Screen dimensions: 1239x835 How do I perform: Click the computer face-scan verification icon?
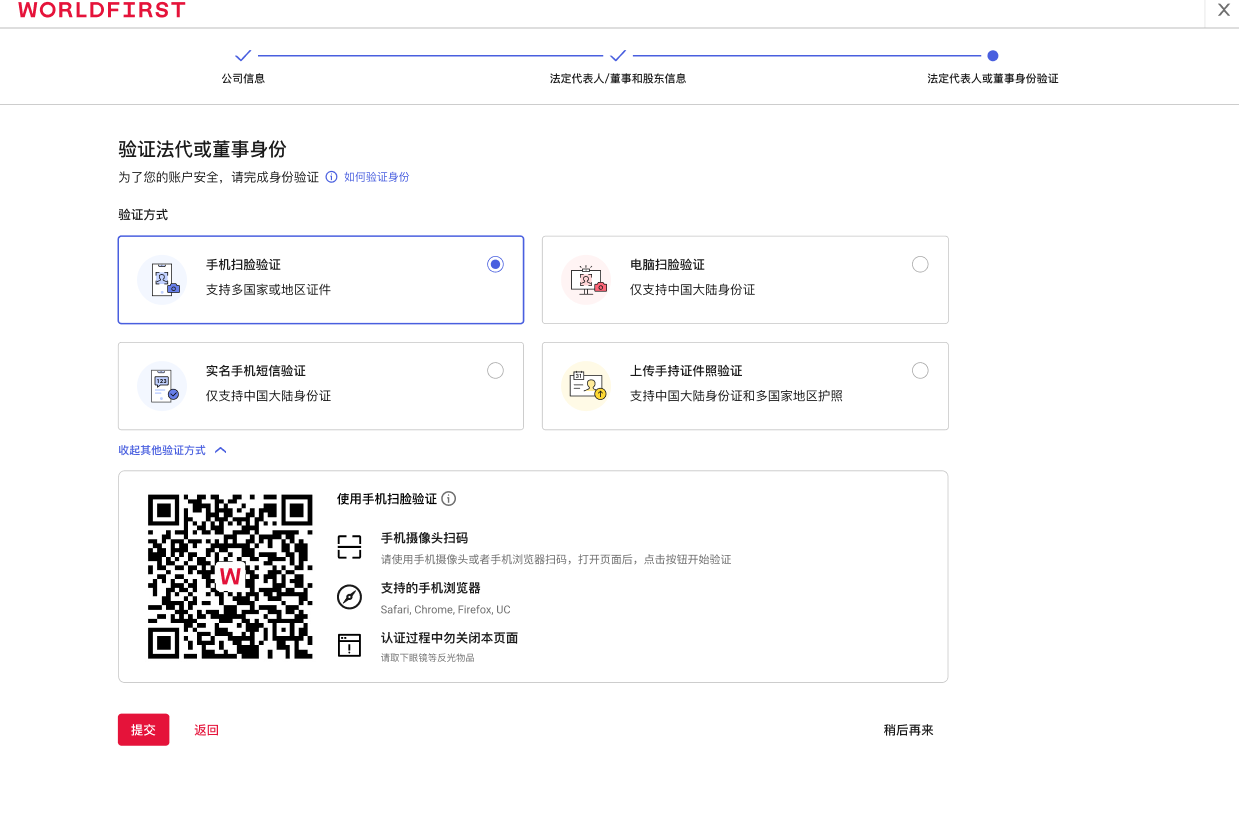tap(586, 278)
